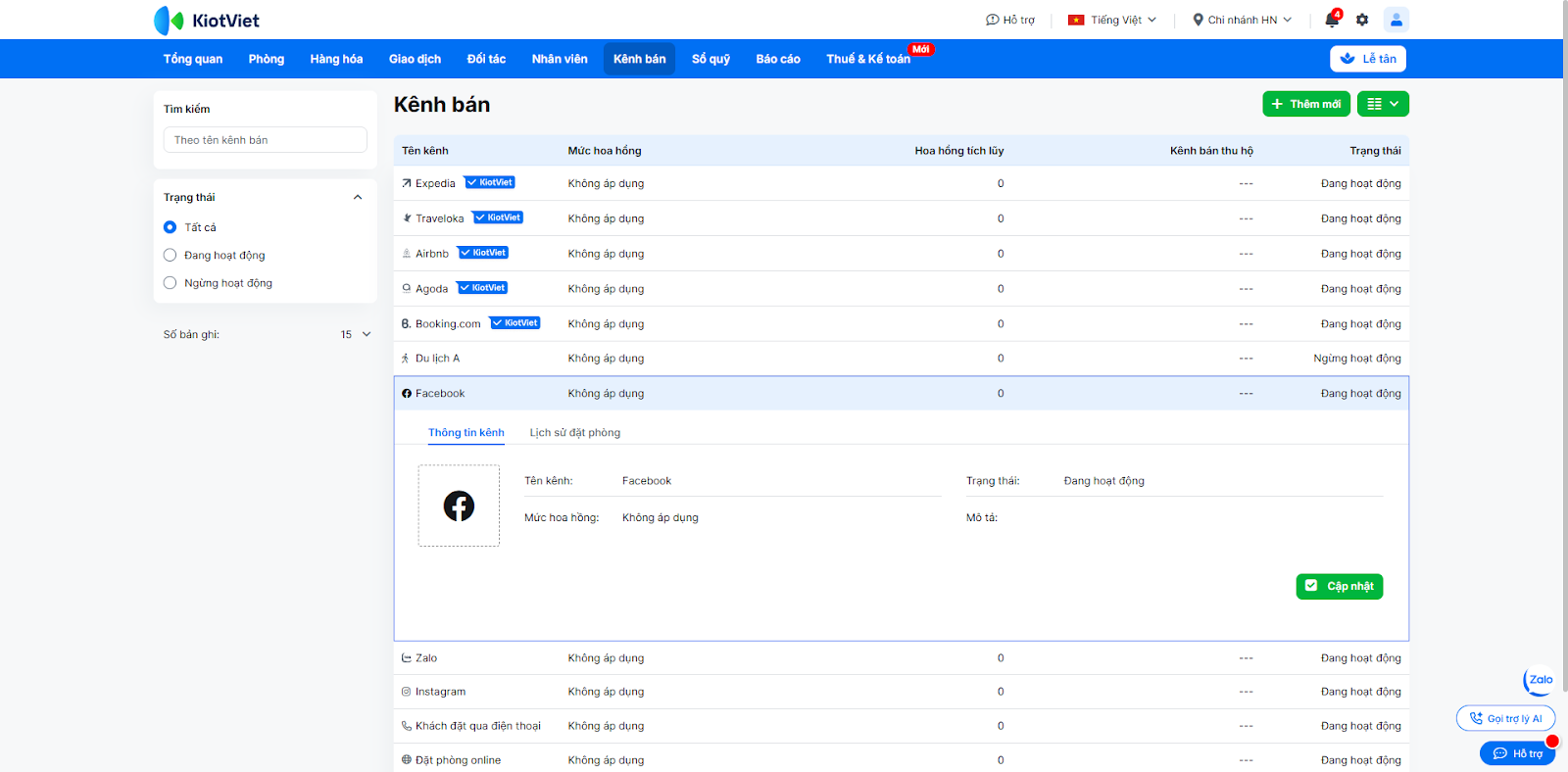Viewport: 1568px width, 772px height.
Task: Open the Số bản ghi dropdown
Action: point(356,335)
